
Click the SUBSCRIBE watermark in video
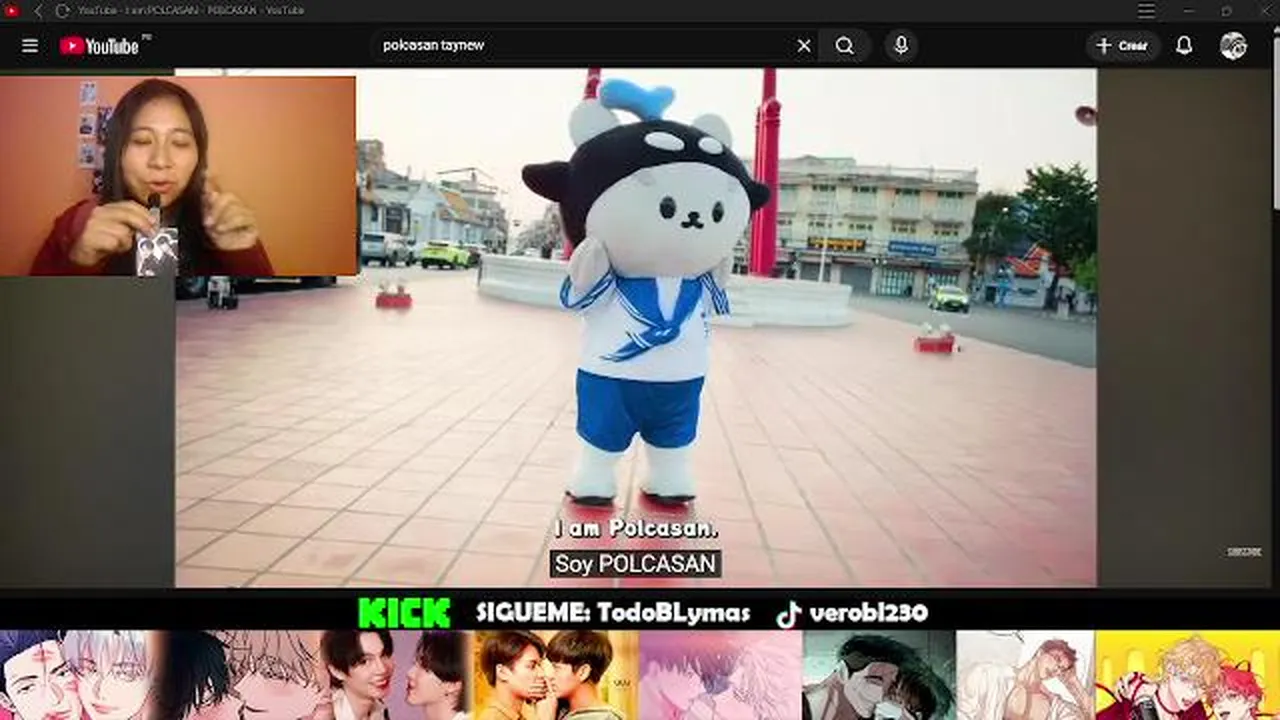coord(1244,552)
